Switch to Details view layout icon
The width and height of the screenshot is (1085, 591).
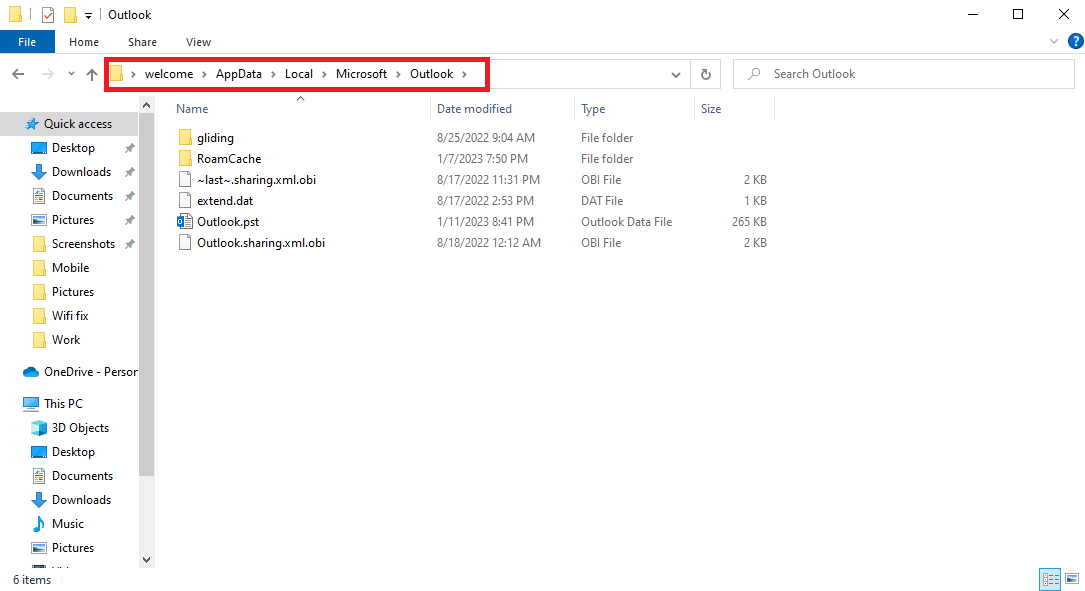coord(1050,579)
